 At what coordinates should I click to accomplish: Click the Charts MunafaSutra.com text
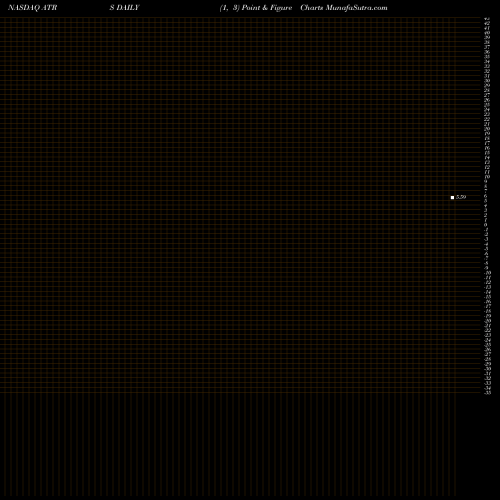pos(344,8)
